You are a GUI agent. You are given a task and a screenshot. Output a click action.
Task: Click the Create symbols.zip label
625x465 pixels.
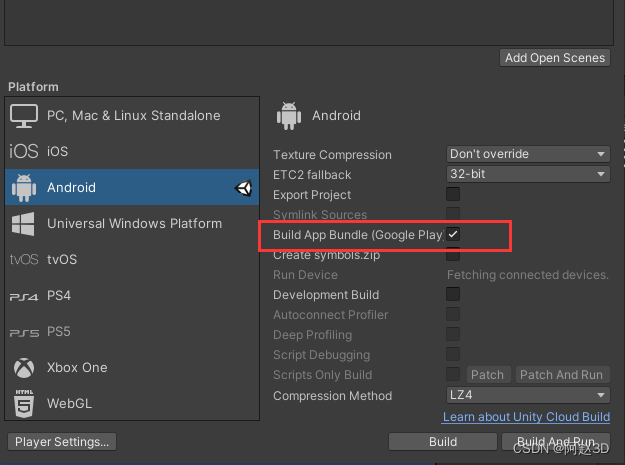pos(326,255)
